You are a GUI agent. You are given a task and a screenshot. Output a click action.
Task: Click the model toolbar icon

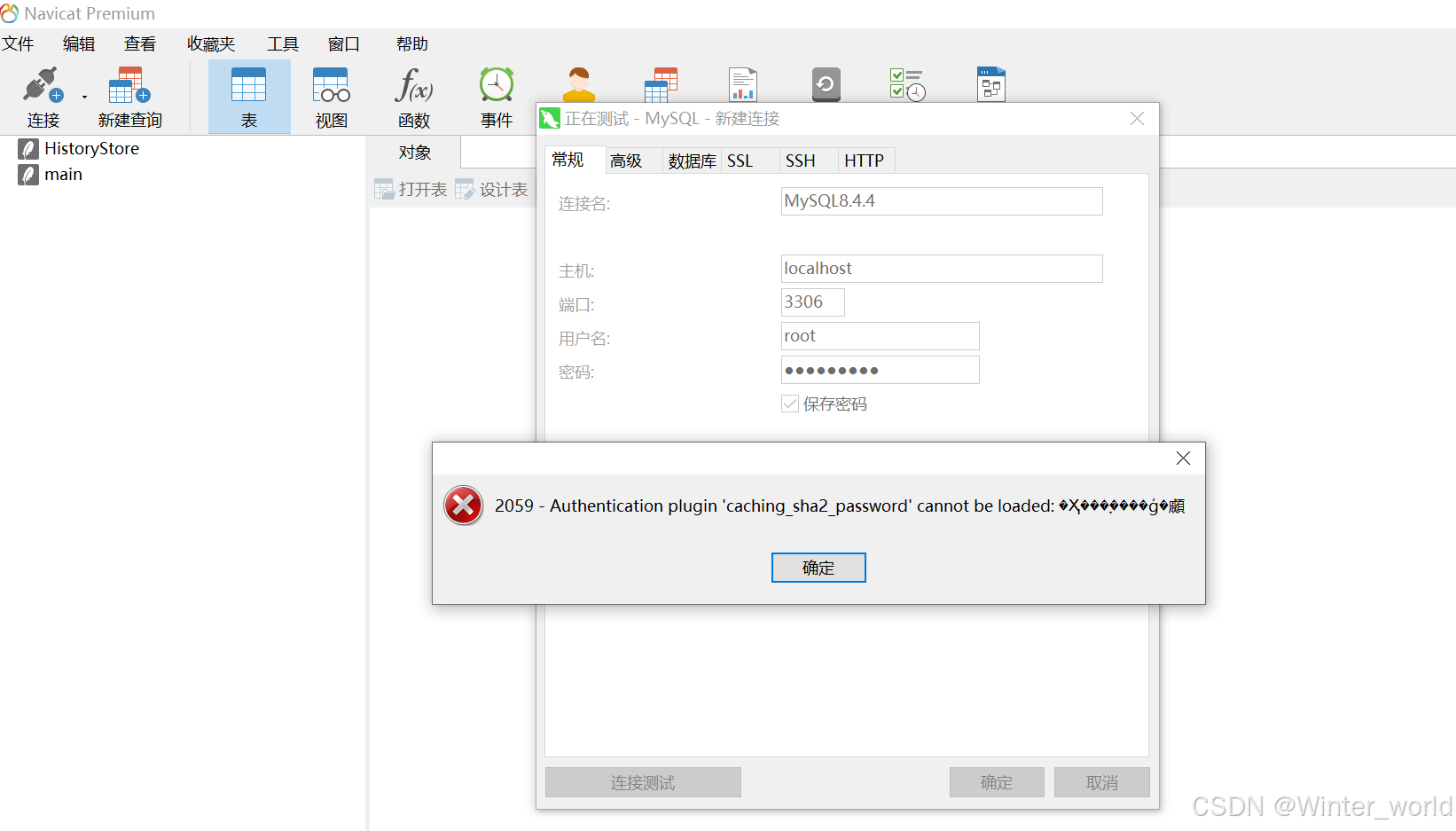click(x=990, y=84)
